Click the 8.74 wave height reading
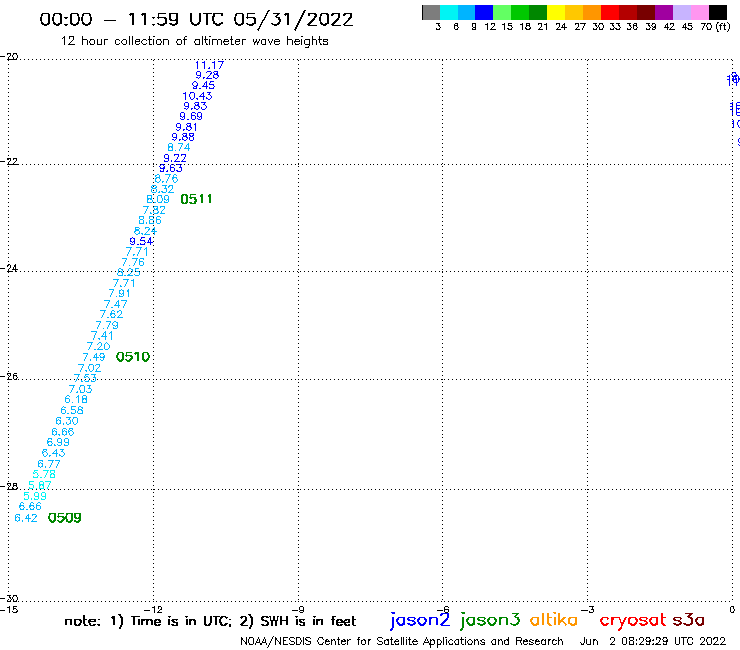The image size is (740, 650). 179,147
